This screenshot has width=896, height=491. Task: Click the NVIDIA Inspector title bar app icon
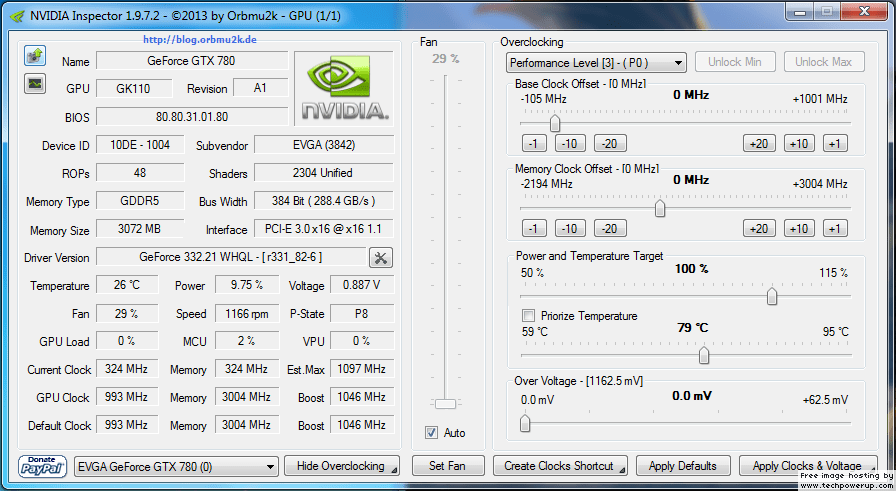click(18, 16)
